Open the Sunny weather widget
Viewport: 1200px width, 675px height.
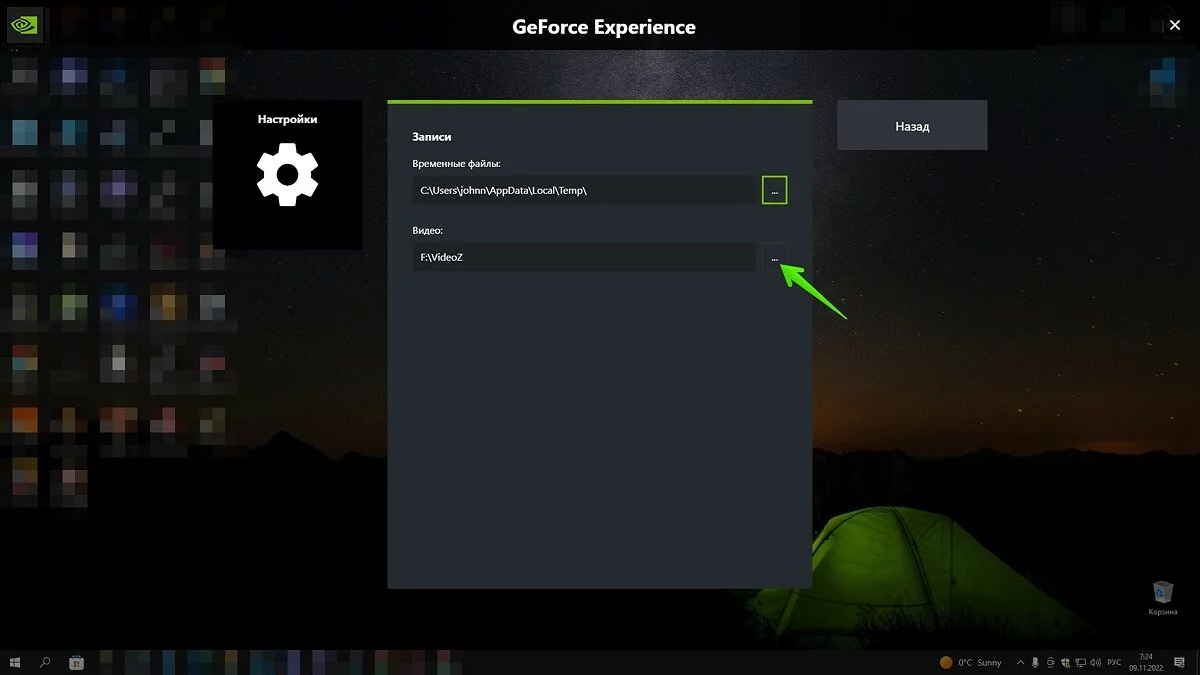[x=971, y=662]
